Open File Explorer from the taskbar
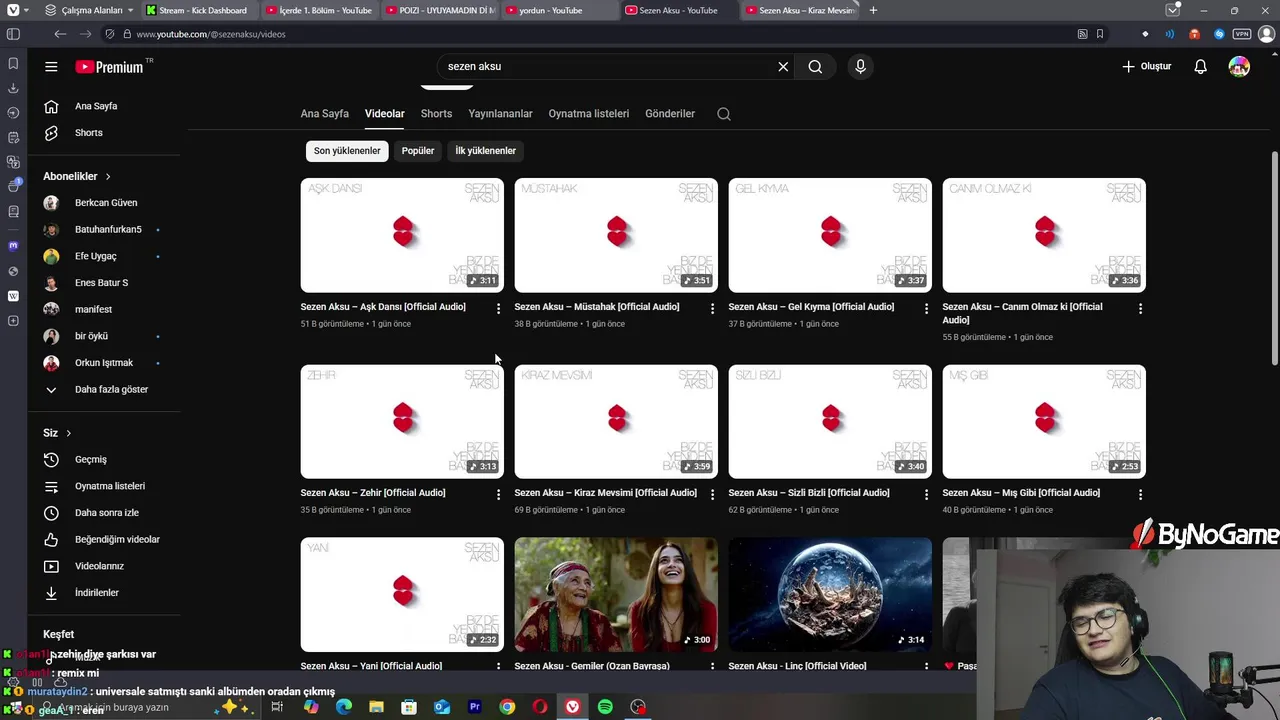 click(376, 707)
